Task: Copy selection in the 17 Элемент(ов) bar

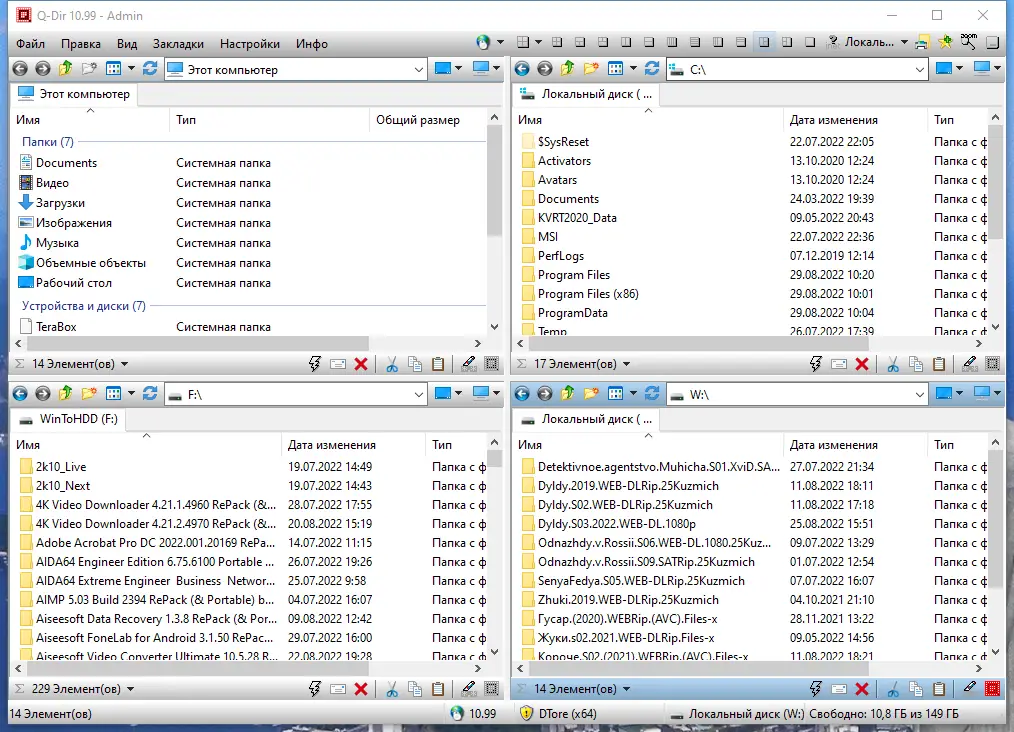Action: [916, 364]
